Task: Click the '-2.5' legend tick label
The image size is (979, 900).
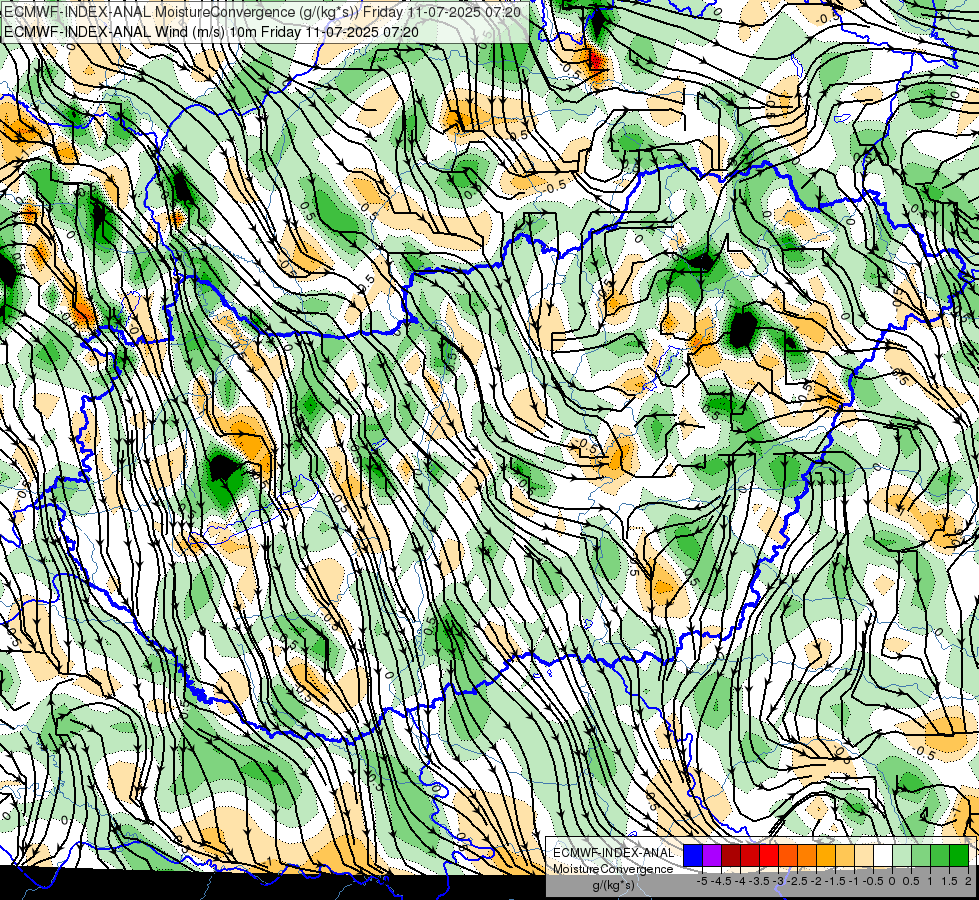Action: click(797, 881)
